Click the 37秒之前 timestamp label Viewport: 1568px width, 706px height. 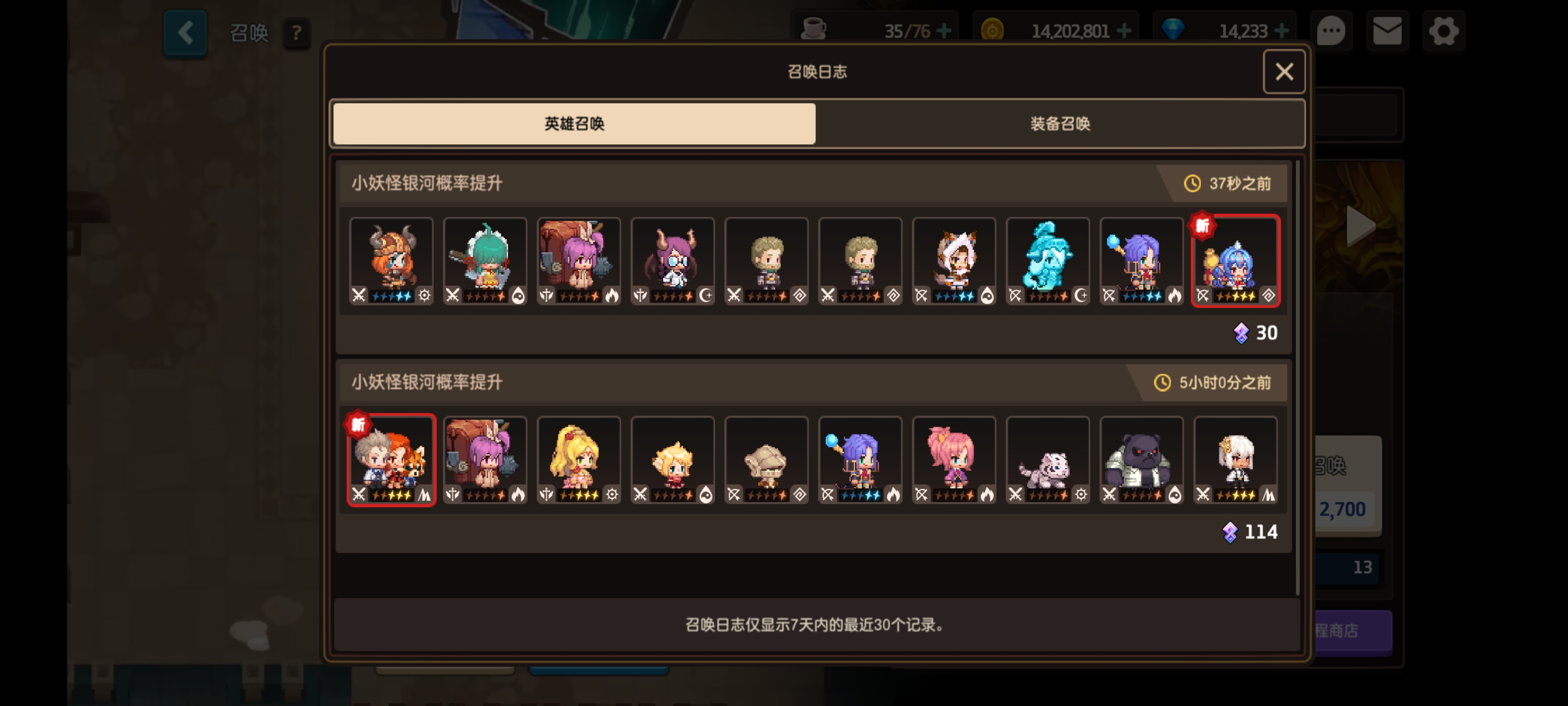click(1239, 183)
